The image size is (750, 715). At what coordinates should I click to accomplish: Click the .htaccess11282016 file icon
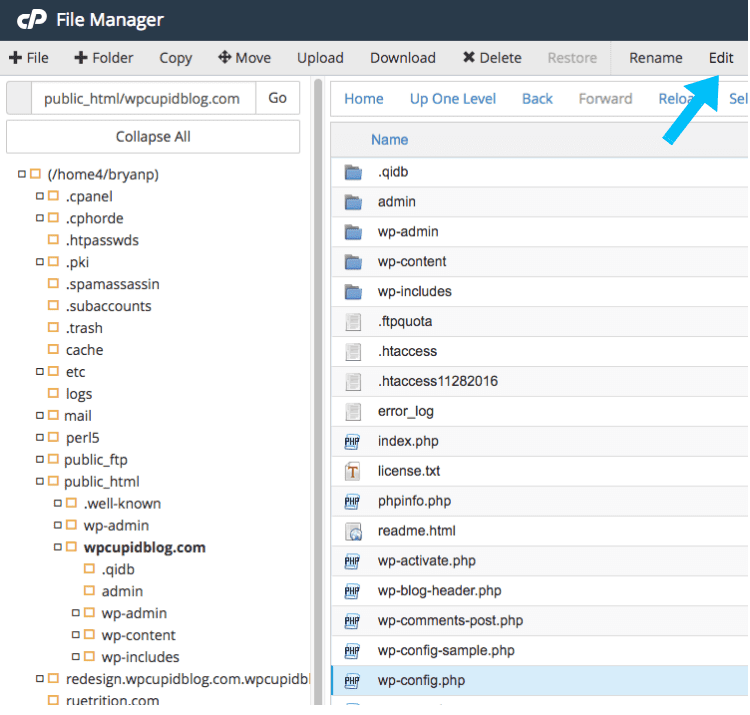tap(353, 382)
